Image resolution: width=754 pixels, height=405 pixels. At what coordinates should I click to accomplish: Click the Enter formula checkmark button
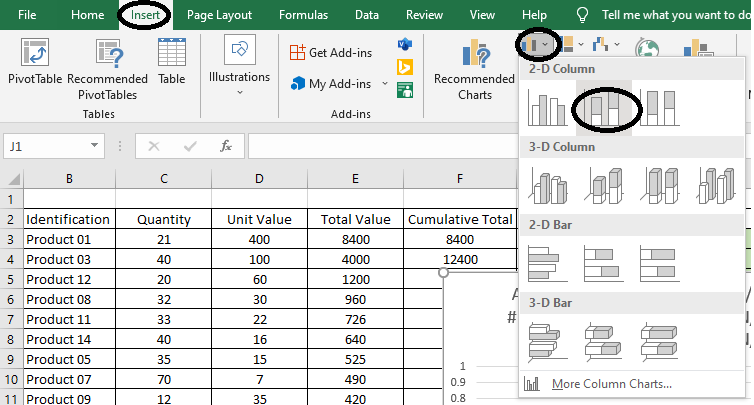190,146
